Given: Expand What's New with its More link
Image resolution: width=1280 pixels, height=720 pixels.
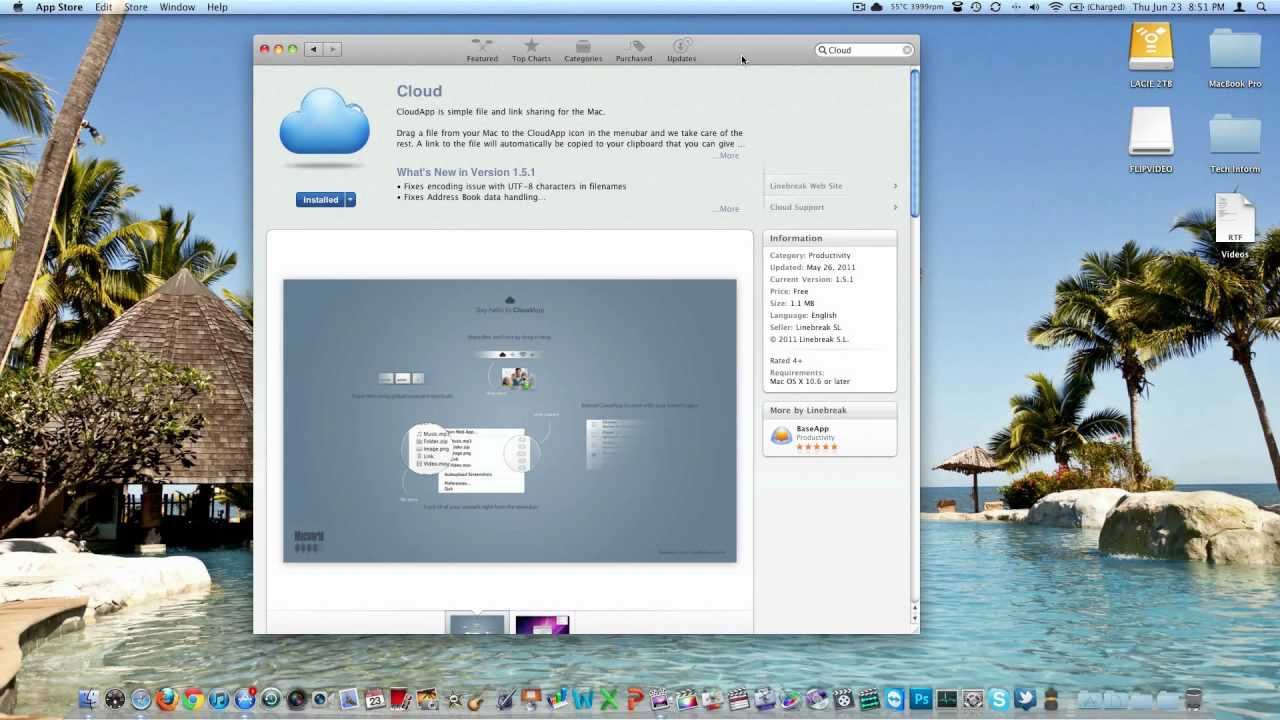Looking at the screenshot, I should point(727,209).
